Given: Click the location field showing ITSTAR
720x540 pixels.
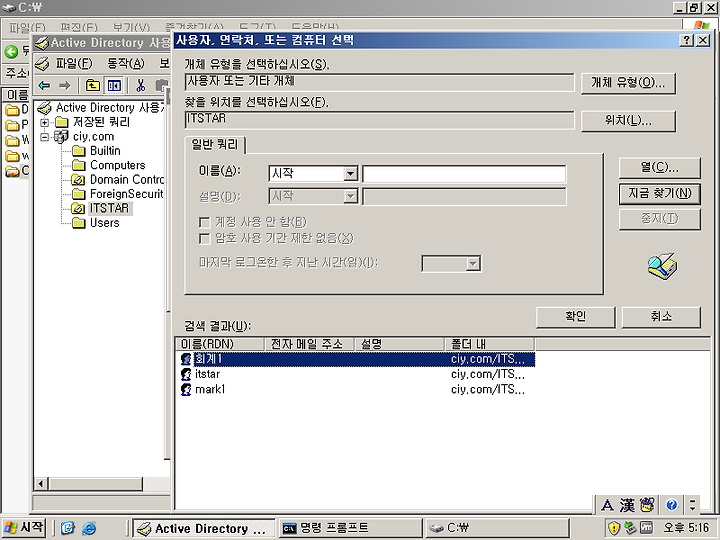Looking at the screenshot, I should [379, 120].
